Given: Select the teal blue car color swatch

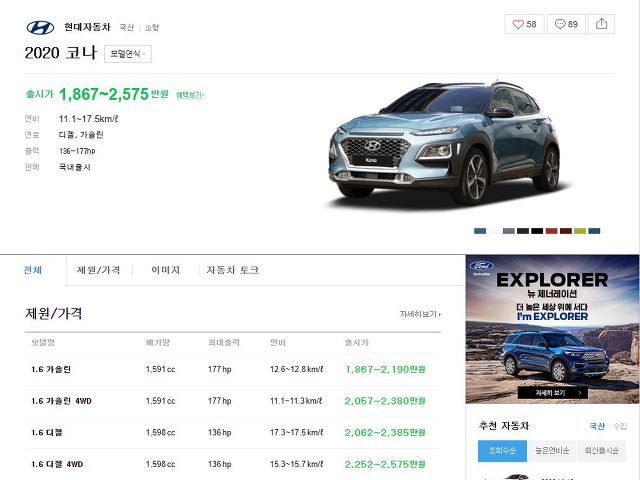Looking at the screenshot, I should click(x=480, y=231).
